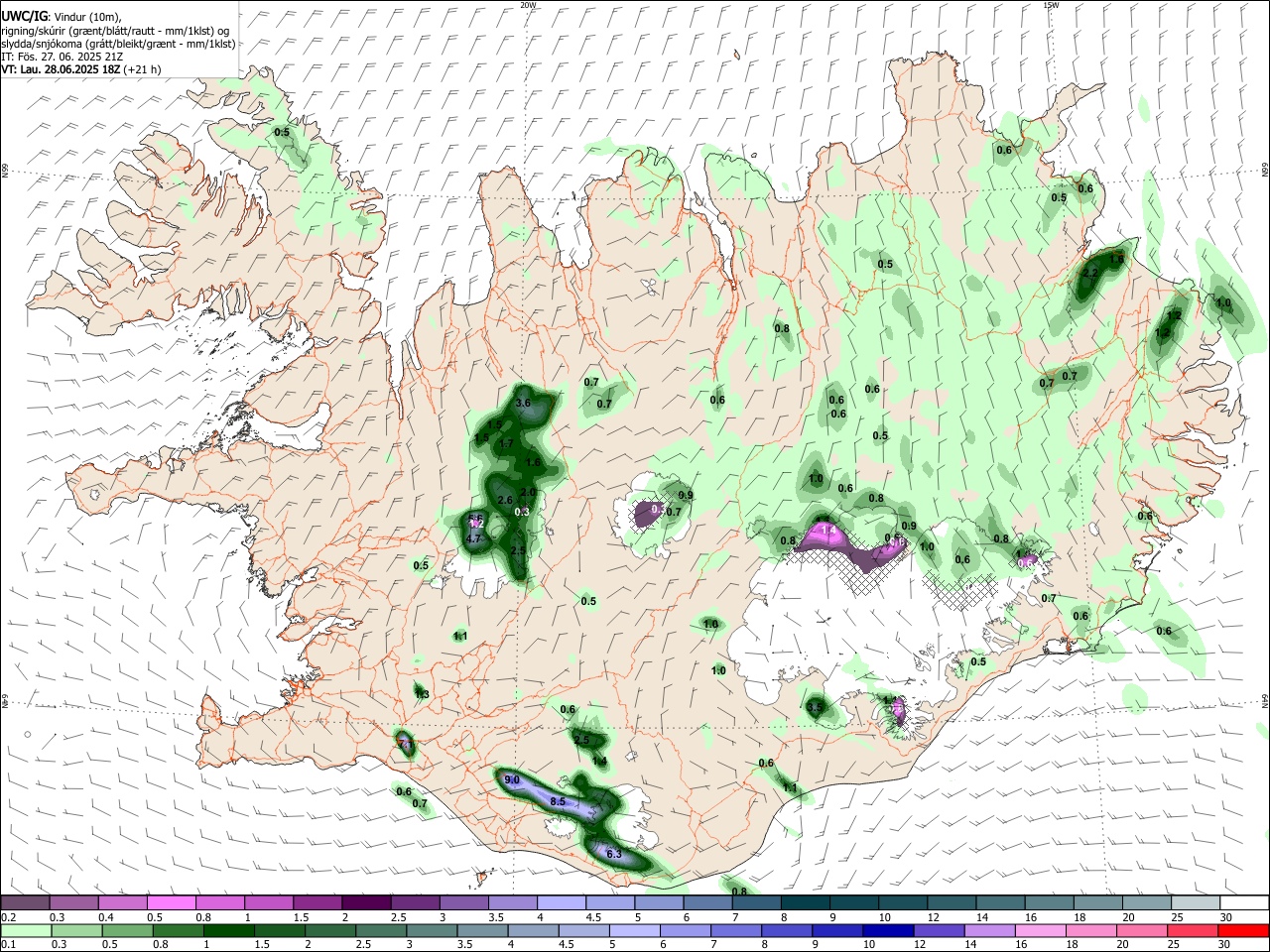Click the 'rigning/skúrir' legend description line

[x=114, y=31]
